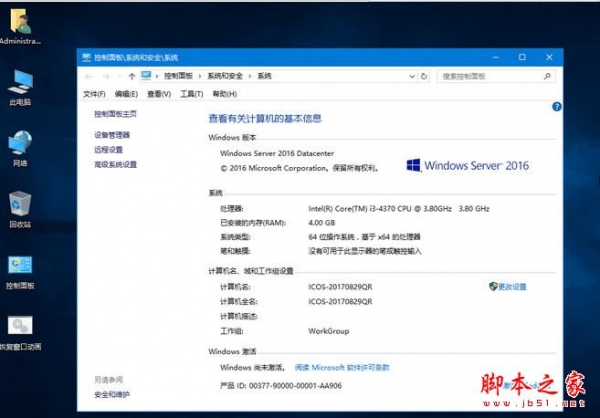Click the shield icon beside 更改设置
The height and width of the screenshot is (418, 600).
click(493, 286)
